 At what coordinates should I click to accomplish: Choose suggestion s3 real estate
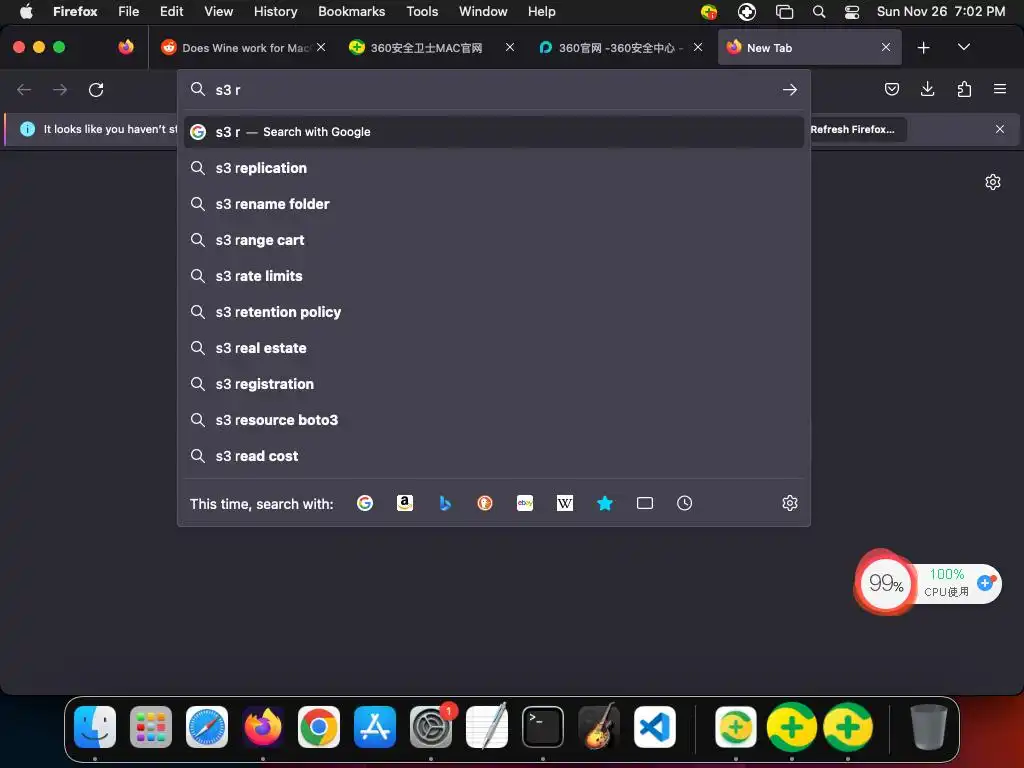click(x=494, y=348)
